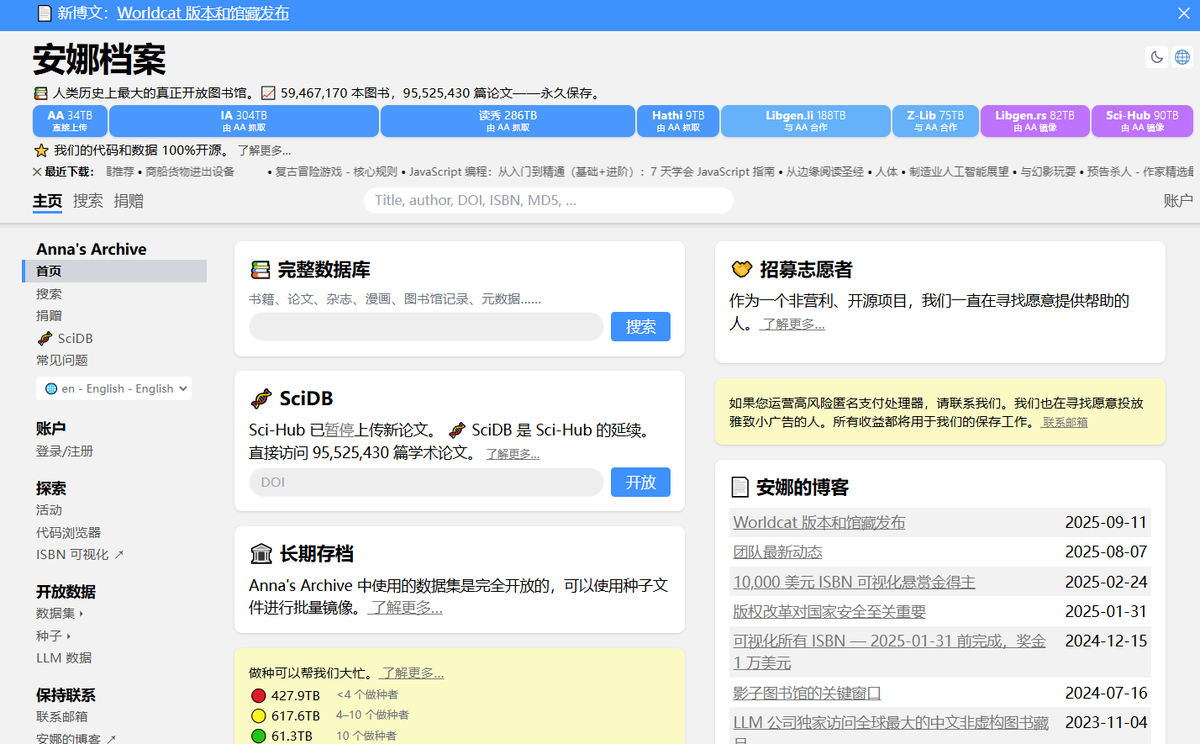The height and width of the screenshot is (744, 1200).
Task: Open 联系邮箱 in the sidebar
Action: point(62,716)
